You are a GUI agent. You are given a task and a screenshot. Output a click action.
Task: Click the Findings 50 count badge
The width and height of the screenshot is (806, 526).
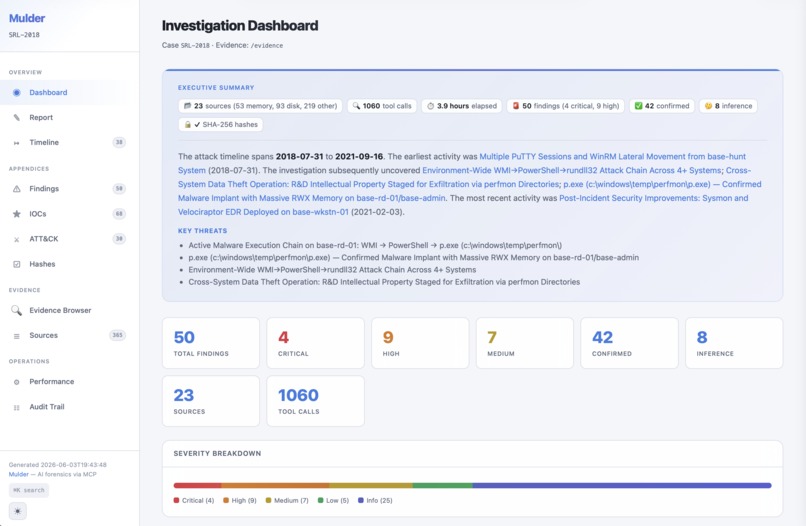click(119, 189)
